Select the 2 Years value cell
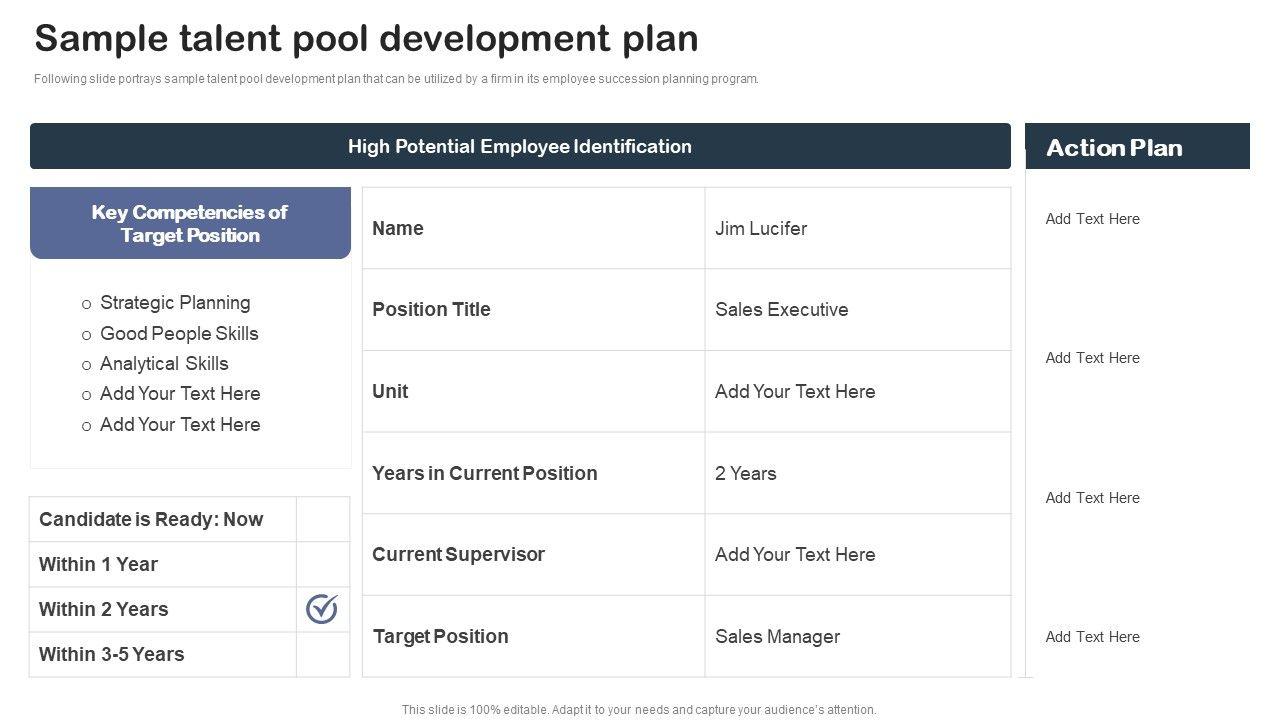The image size is (1280, 720). pyautogui.click(x=745, y=473)
